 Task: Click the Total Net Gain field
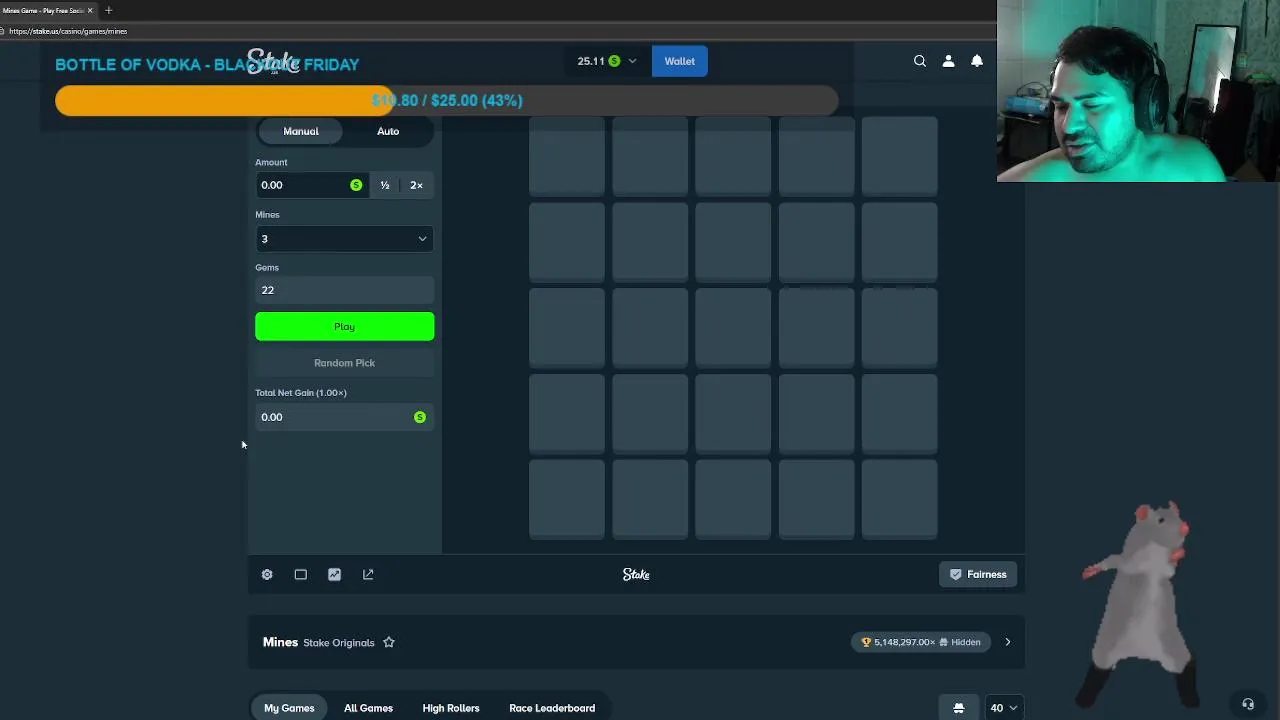coord(344,417)
